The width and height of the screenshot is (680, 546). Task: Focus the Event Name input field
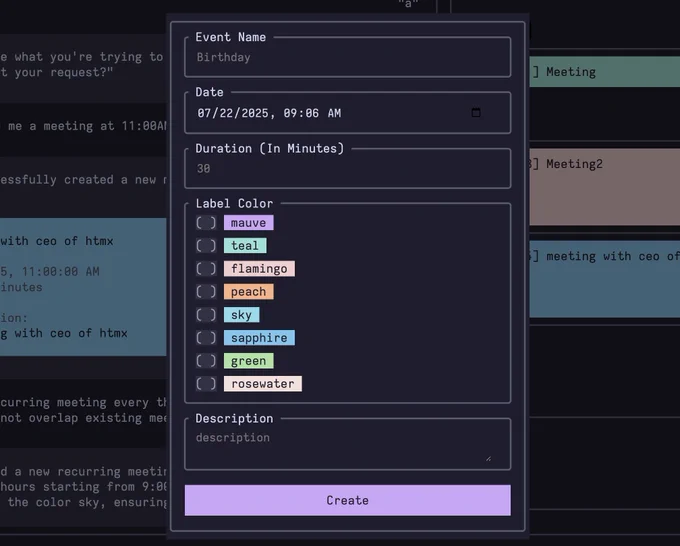[348, 58]
